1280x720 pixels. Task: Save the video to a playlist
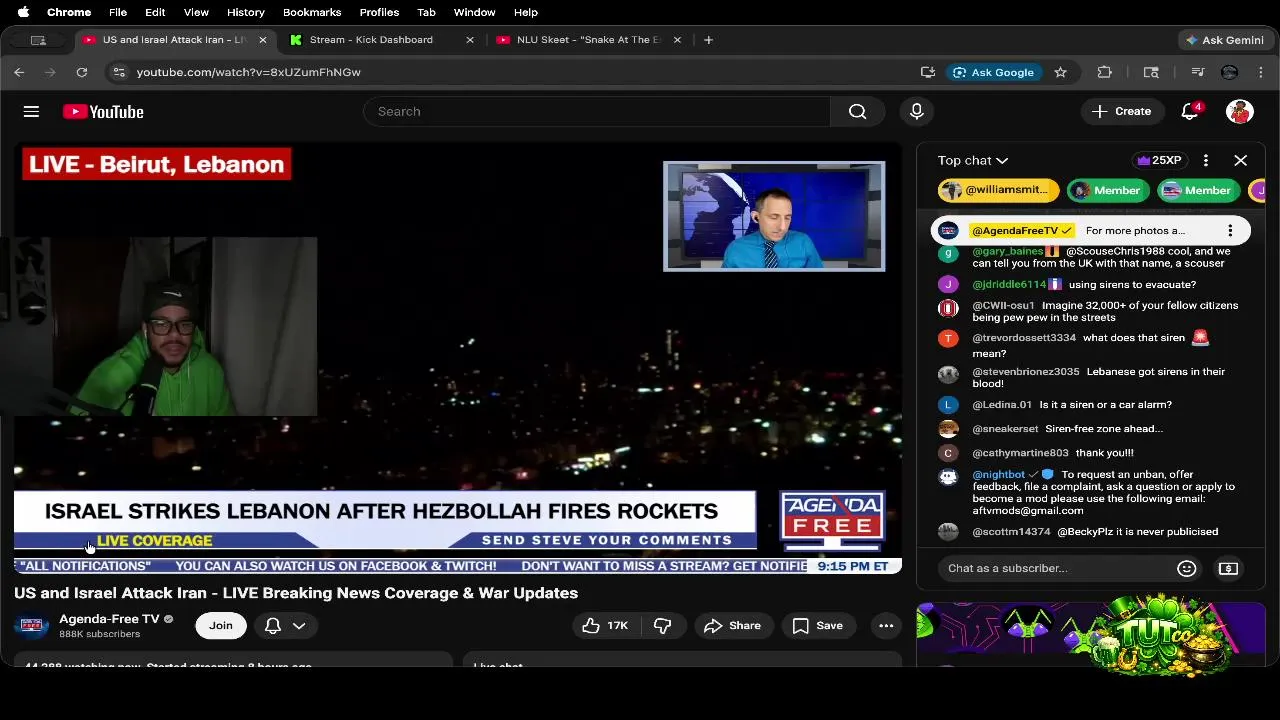click(x=818, y=626)
